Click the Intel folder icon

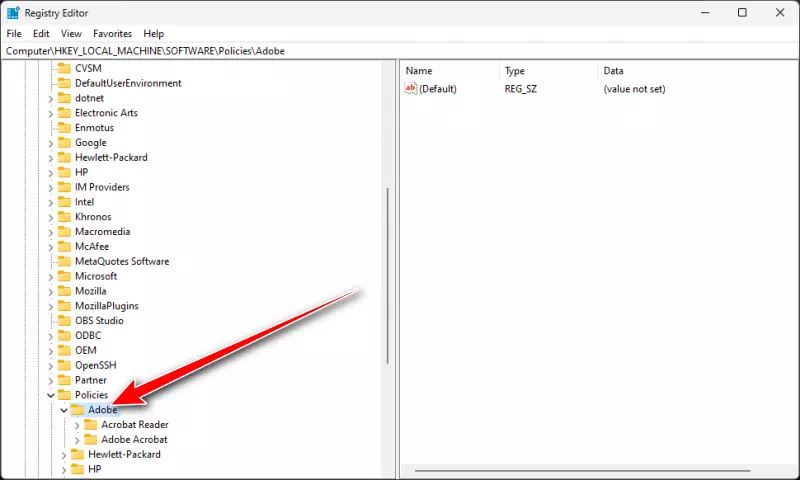(64, 202)
